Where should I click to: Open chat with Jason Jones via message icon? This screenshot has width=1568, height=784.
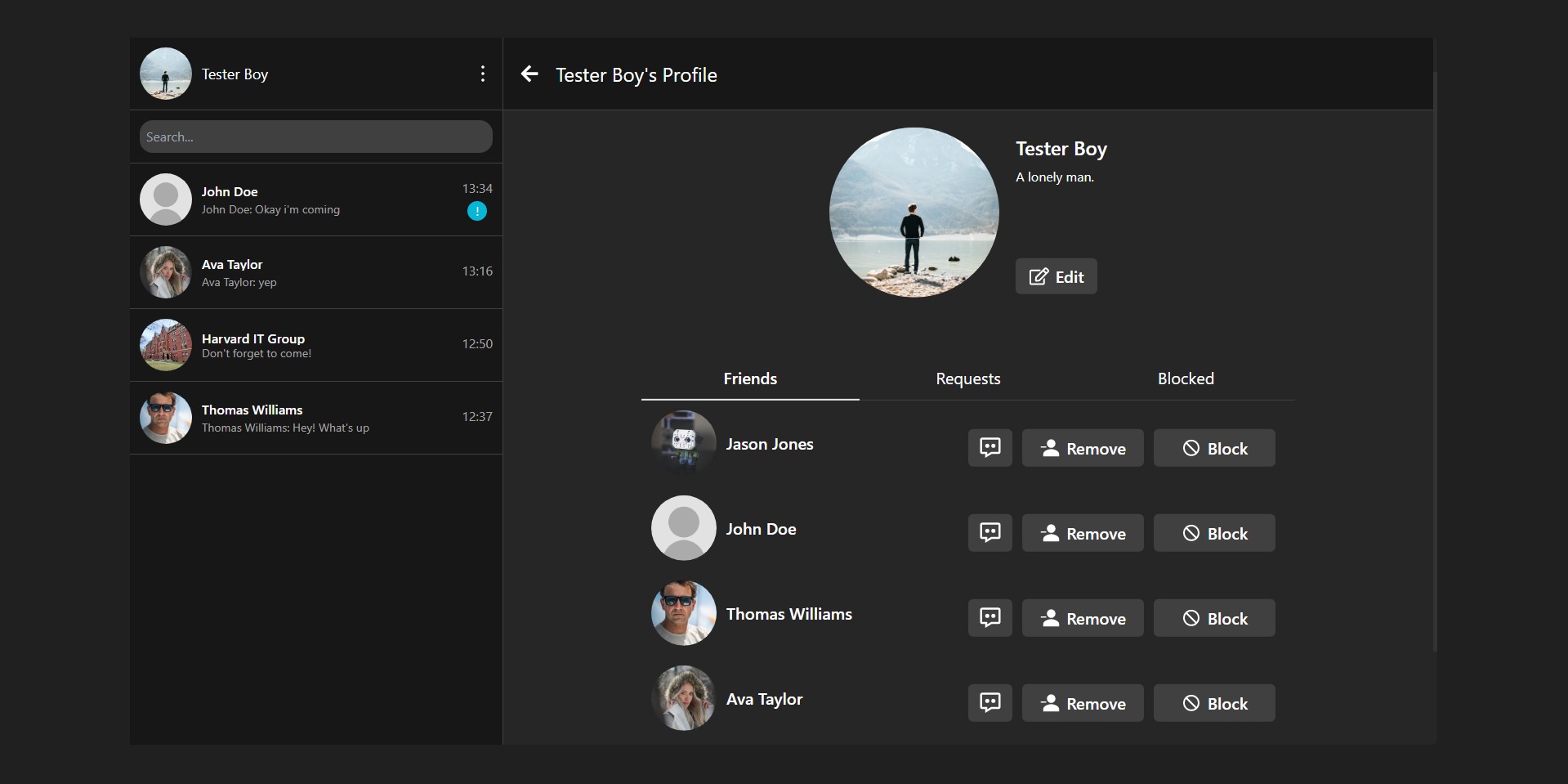(x=989, y=448)
